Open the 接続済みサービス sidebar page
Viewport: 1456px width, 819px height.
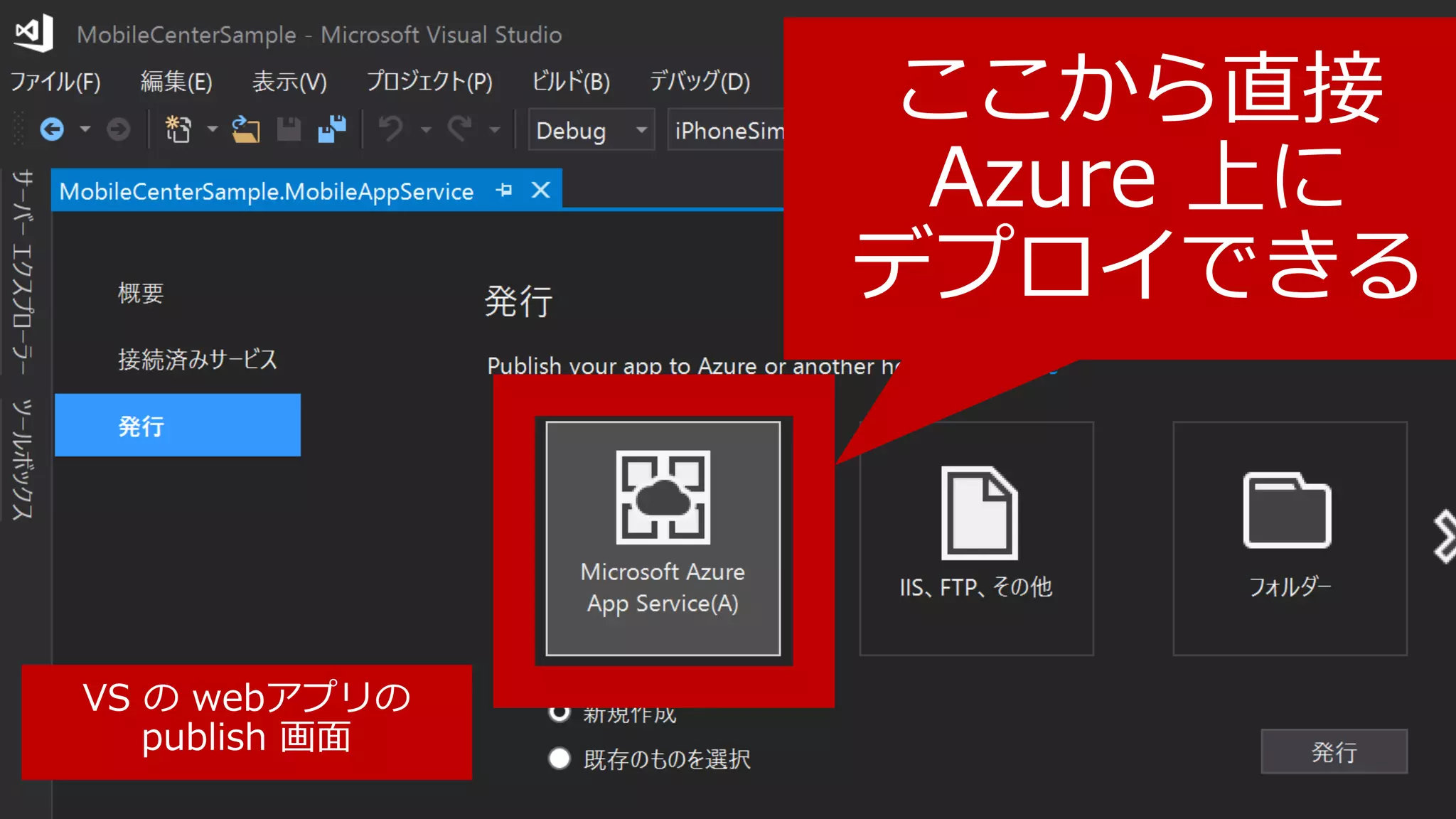tap(198, 360)
